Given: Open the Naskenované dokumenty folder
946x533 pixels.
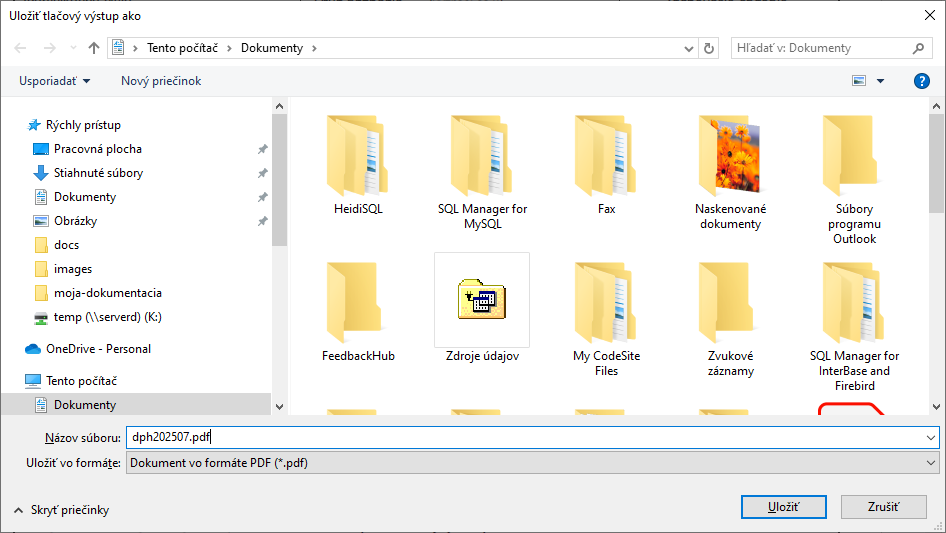Looking at the screenshot, I should point(728,170).
